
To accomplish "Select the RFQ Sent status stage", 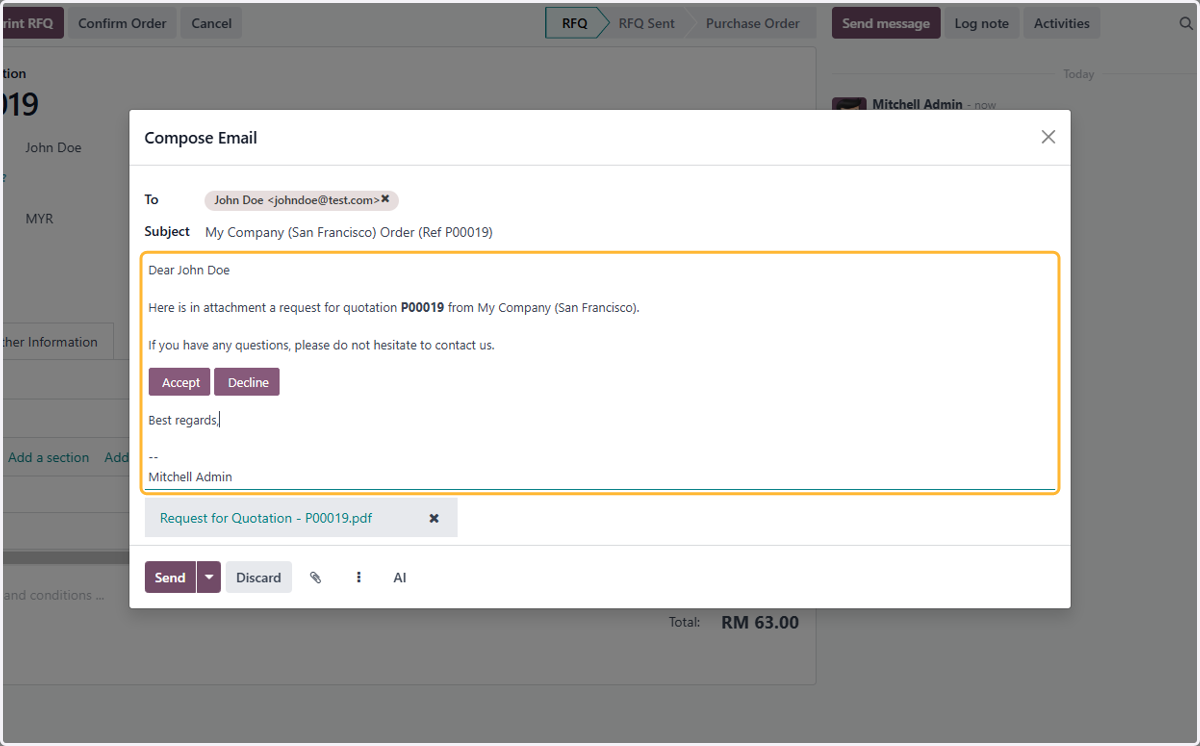I will point(646,23).
